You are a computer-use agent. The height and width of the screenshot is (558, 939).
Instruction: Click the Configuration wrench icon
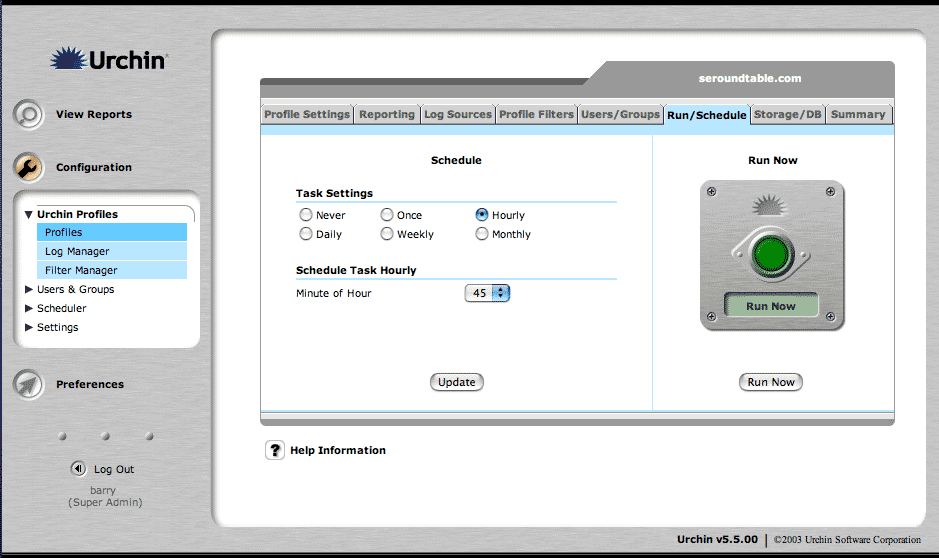[28, 167]
